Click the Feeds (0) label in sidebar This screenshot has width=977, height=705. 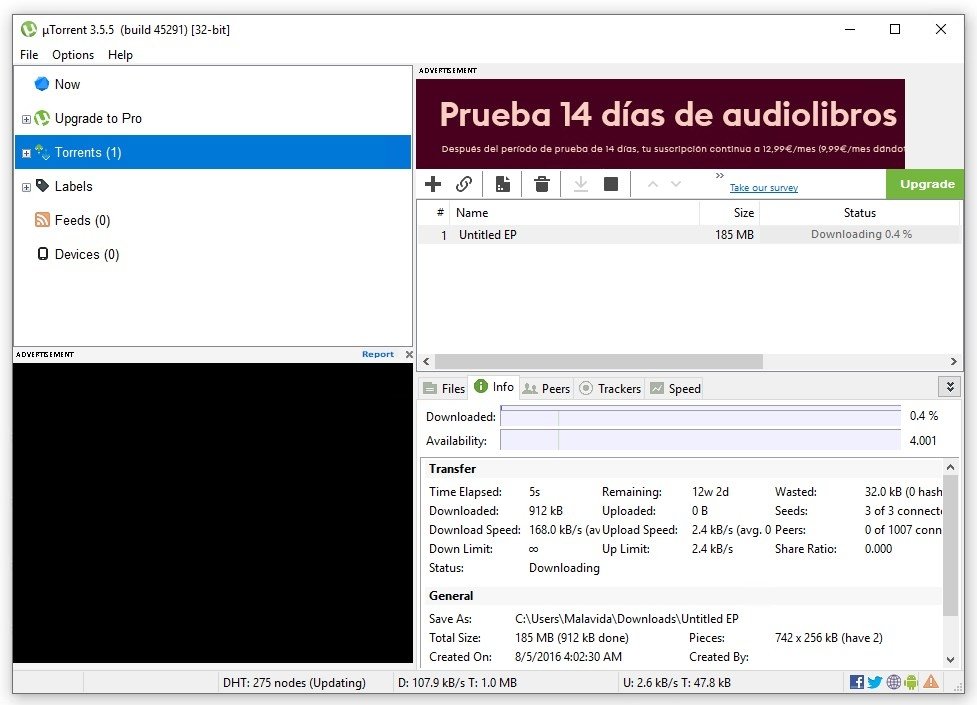pyautogui.click(x=82, y=220)
